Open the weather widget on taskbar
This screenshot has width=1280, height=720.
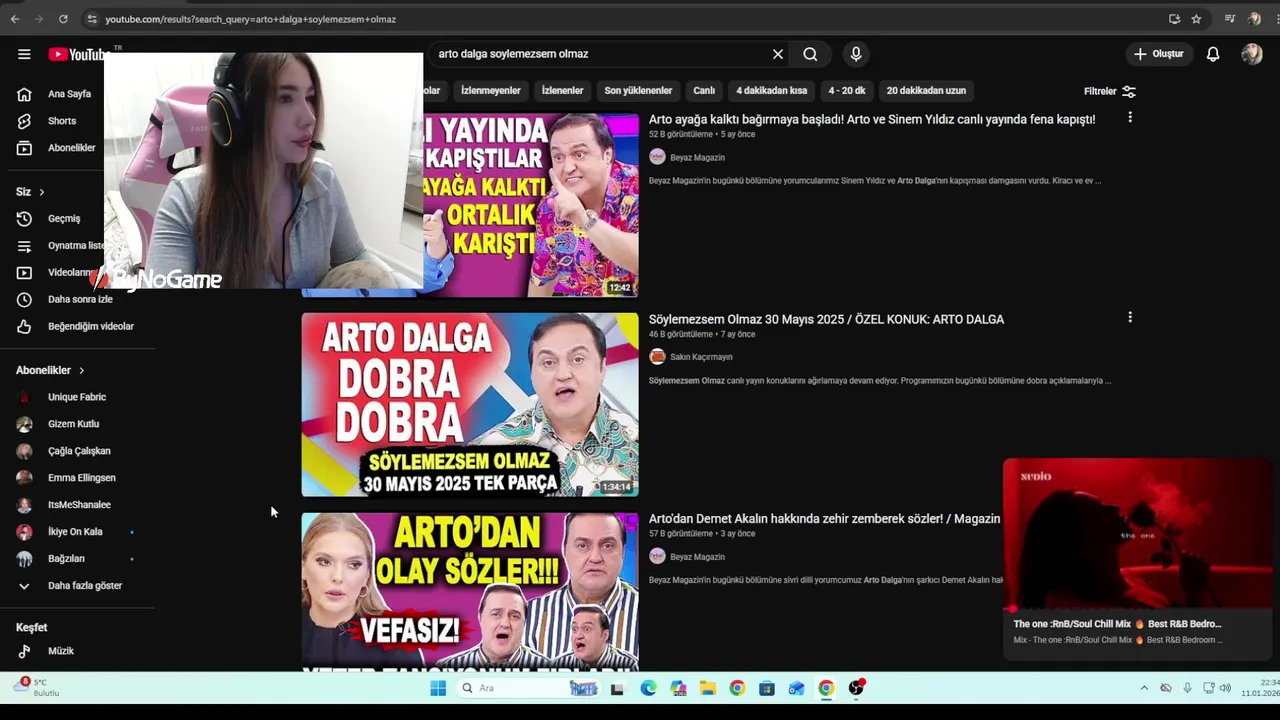36,688
